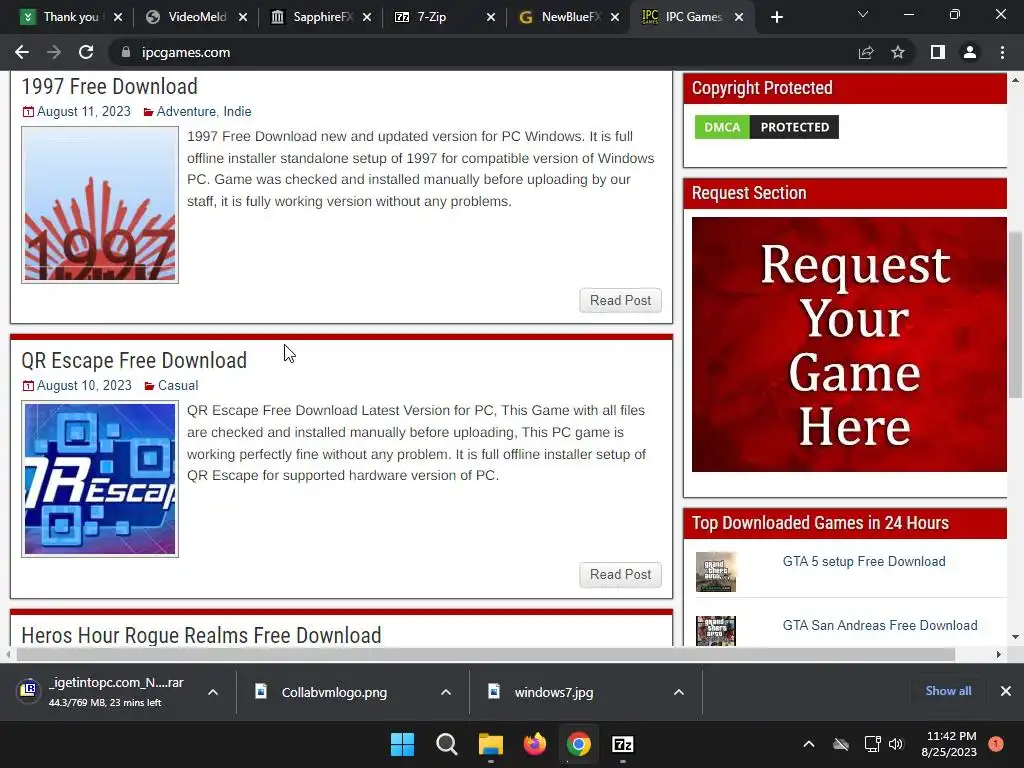Click the vertical page scrollbar
The height and width of the screenshot is (768, 1024).
click(1016, 315)
